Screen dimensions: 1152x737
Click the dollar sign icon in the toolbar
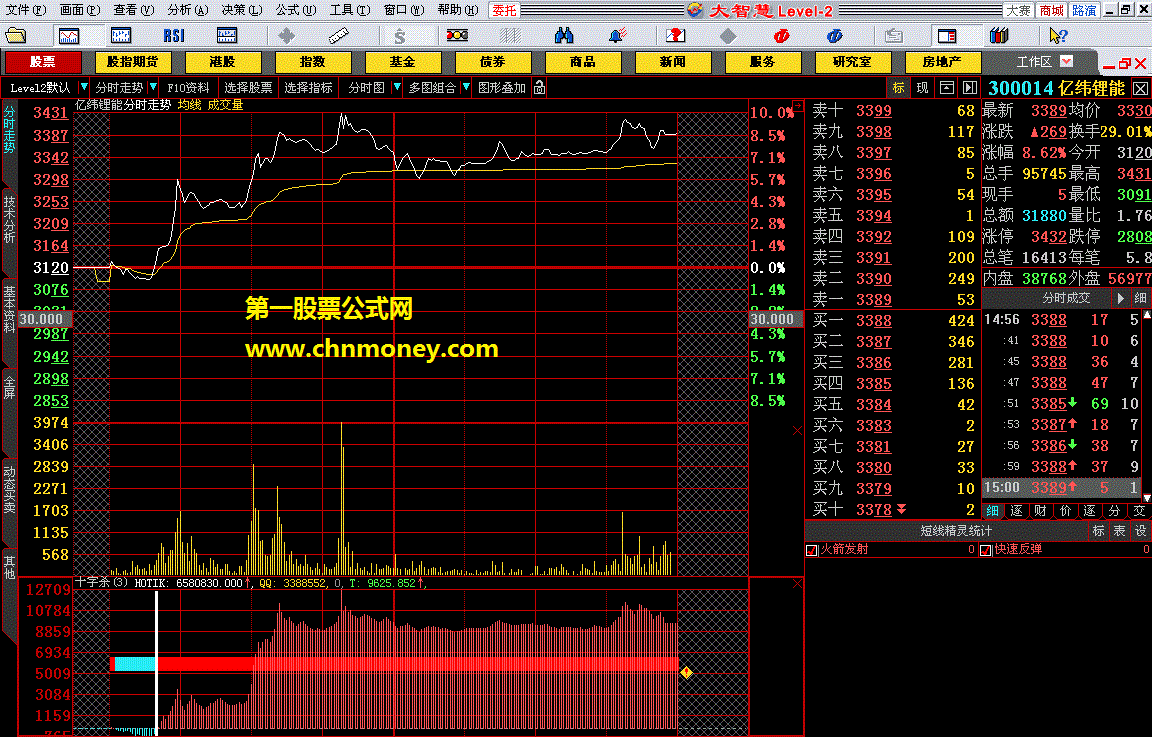pyautogui.click(x=399, y=35)
